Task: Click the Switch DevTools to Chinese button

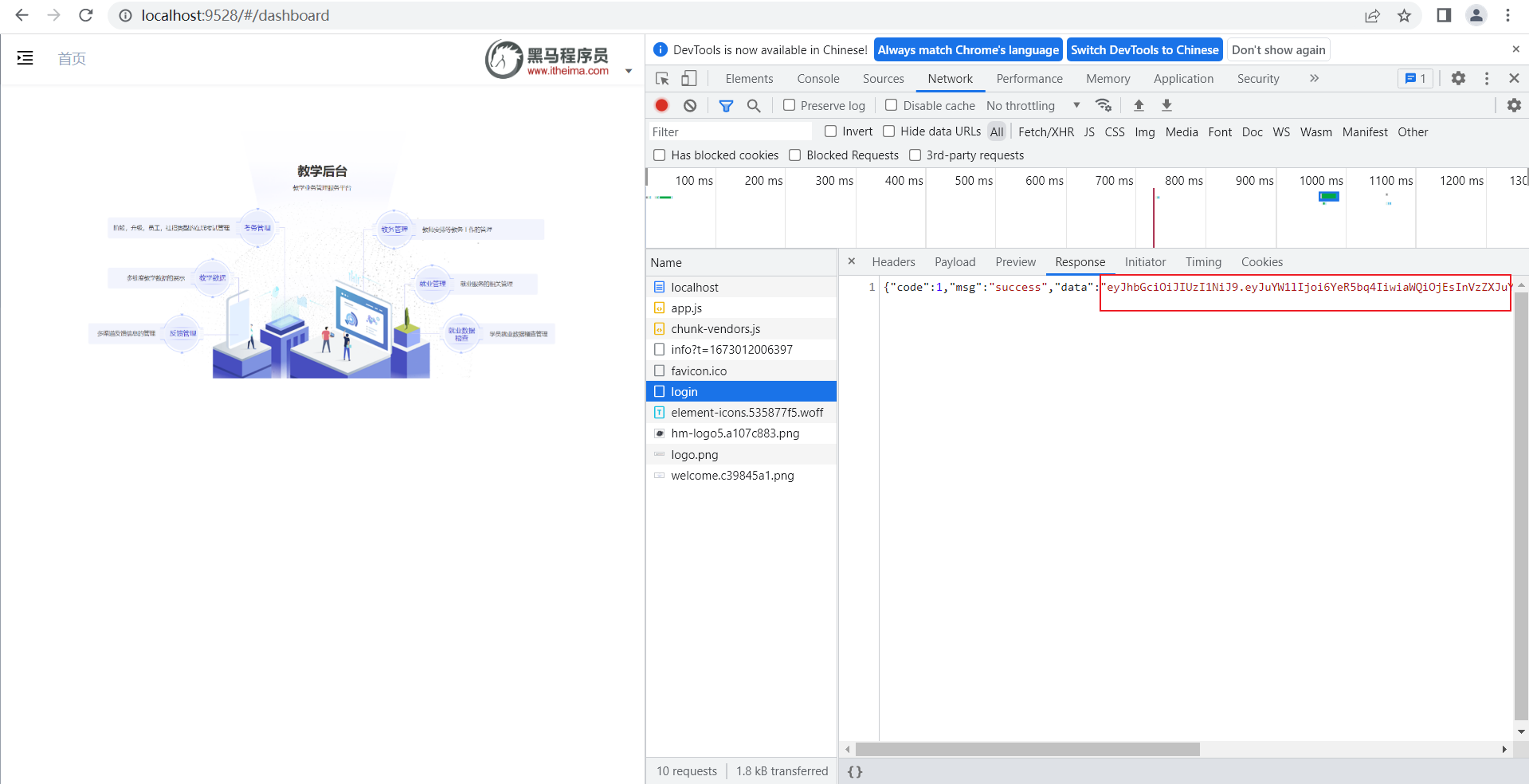Action: [x=1144, y=49]
